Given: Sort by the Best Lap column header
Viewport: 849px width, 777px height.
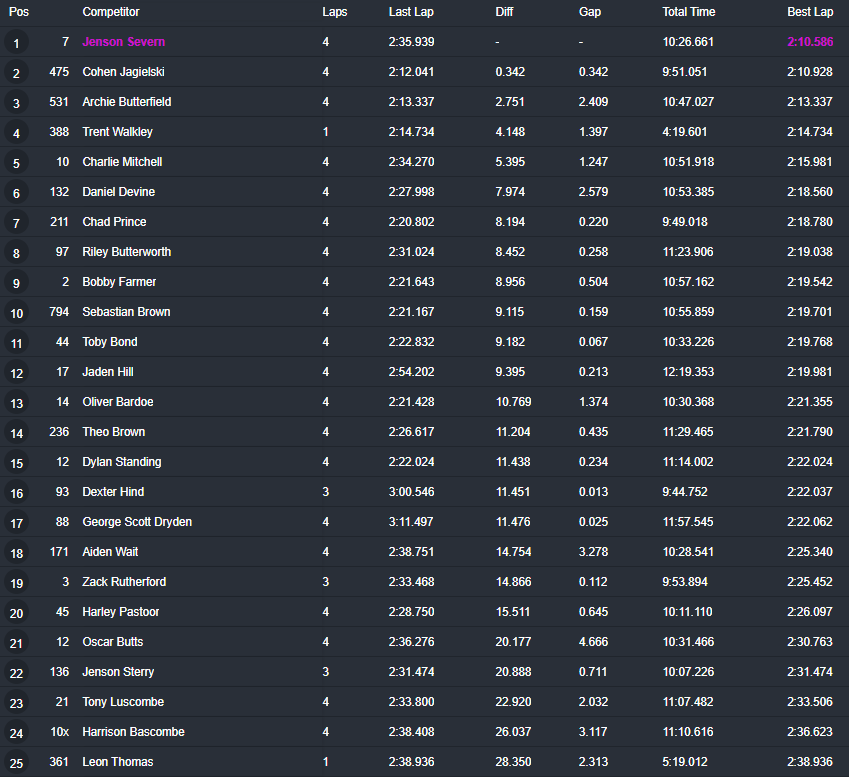Looking at the screenshot, I should click(x=809, y=12).
